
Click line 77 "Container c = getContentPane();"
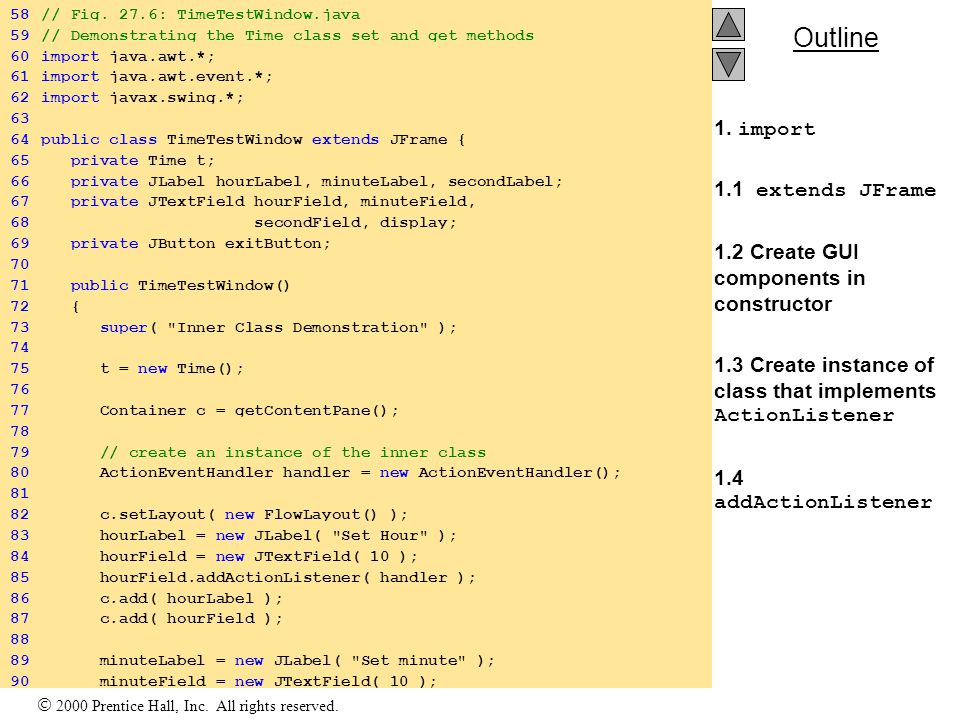pyautogui.click(x=249, y=410)
